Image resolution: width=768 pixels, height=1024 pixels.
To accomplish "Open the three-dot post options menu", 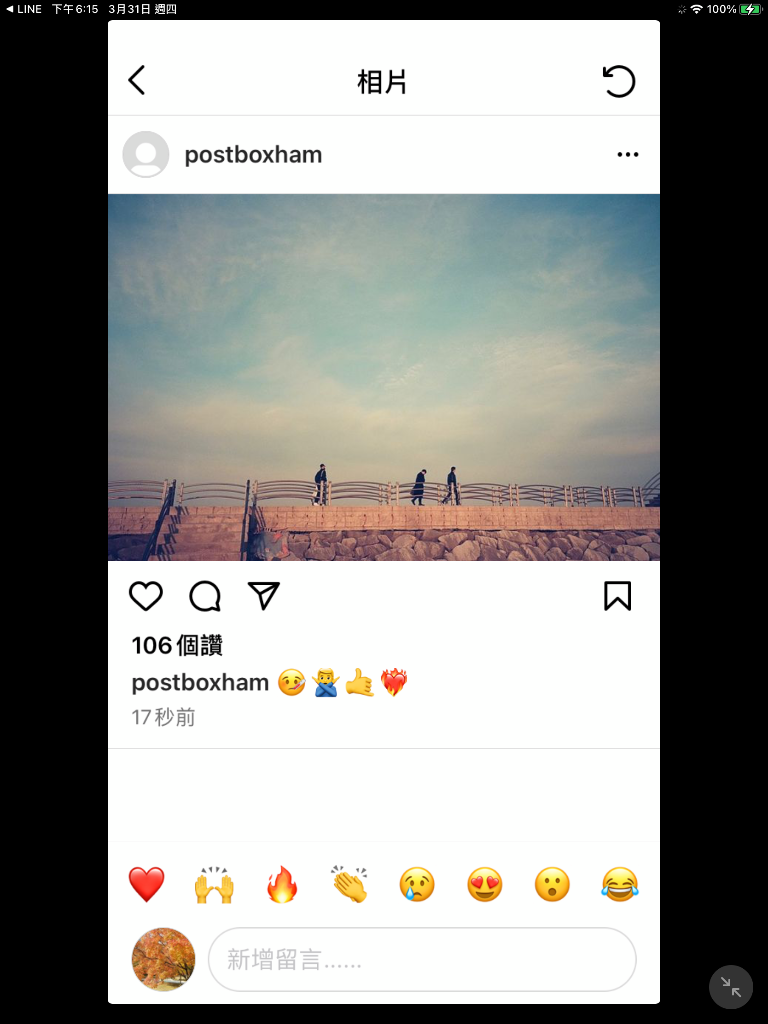I will point(628,155).
